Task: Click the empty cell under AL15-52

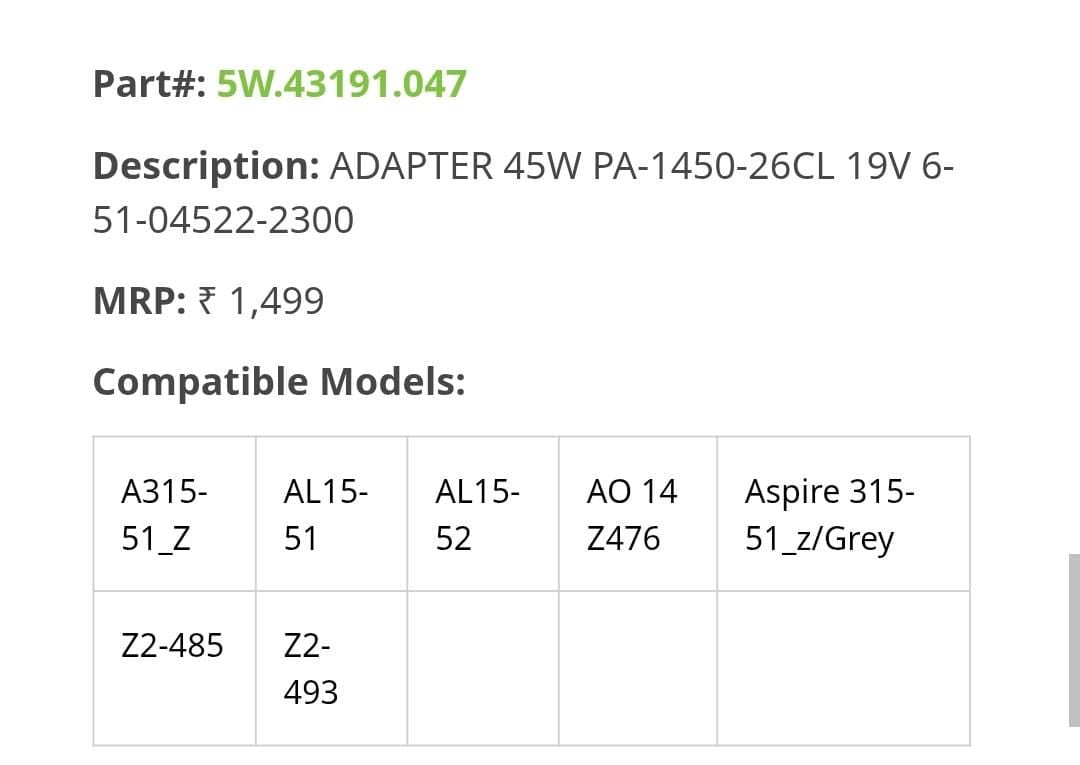Action: click(x=483, y=668)
